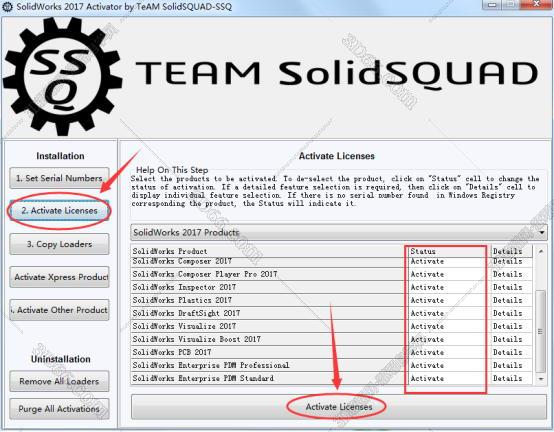The height and width of the screenshot is (432, 554).
Task: Click the gear icon in the title bar
Action: (x=7, y=6)
